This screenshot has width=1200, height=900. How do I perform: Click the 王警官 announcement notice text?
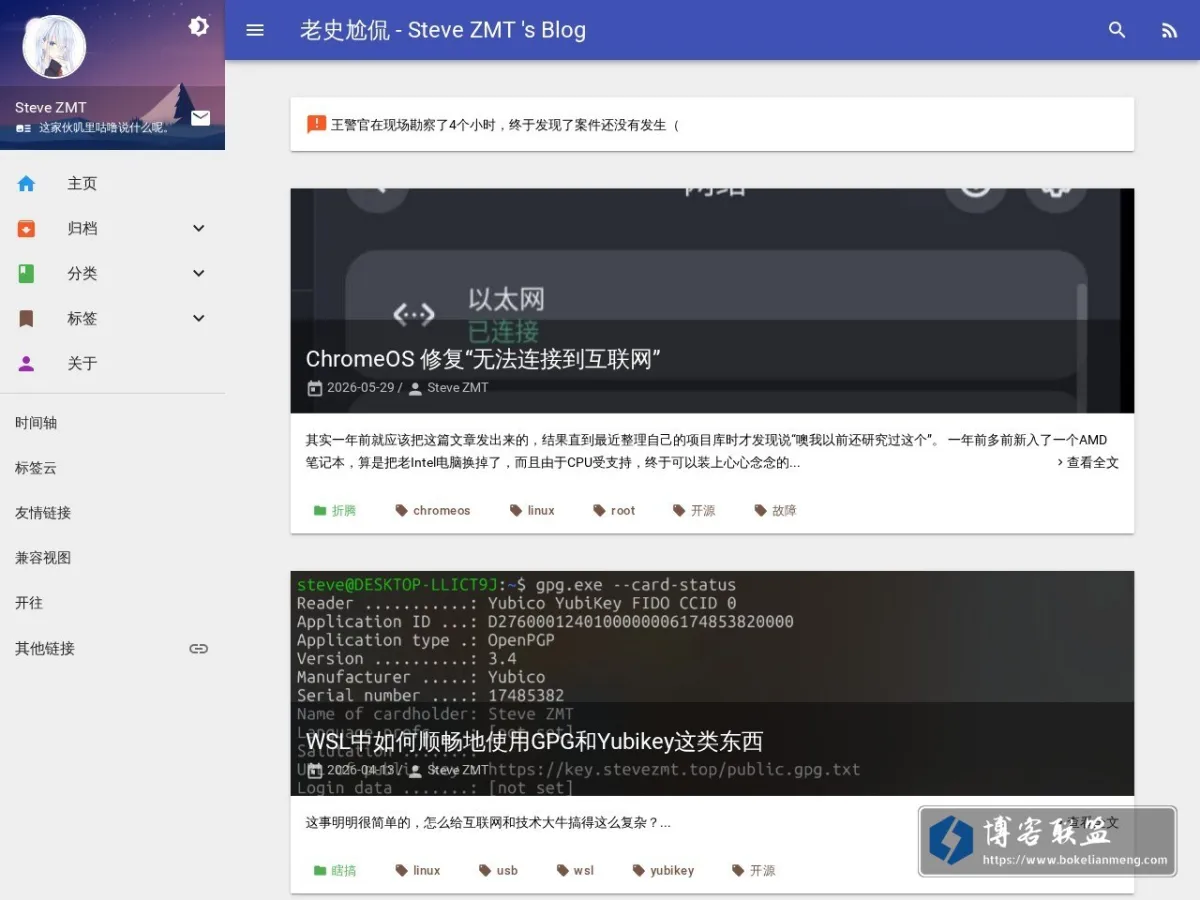tap(505, 125)
